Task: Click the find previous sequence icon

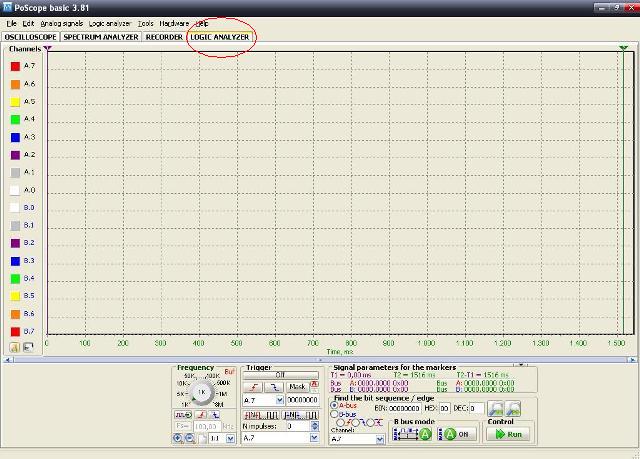Action: pos(496,408)
